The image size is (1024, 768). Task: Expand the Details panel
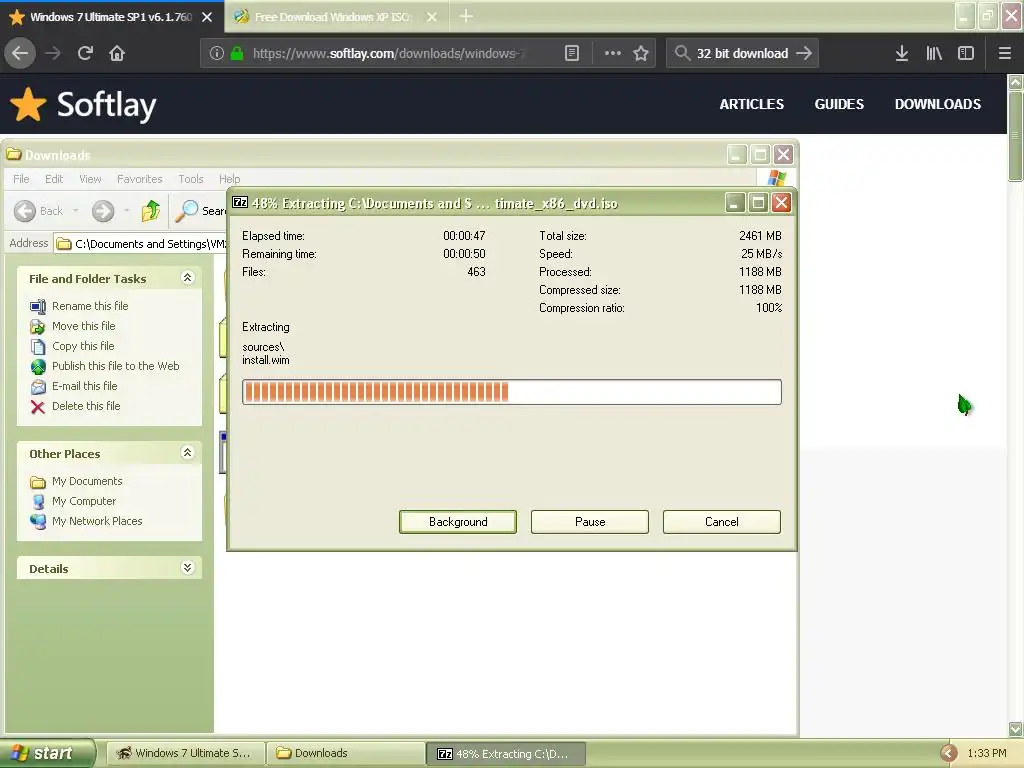(x=187, y=568)
